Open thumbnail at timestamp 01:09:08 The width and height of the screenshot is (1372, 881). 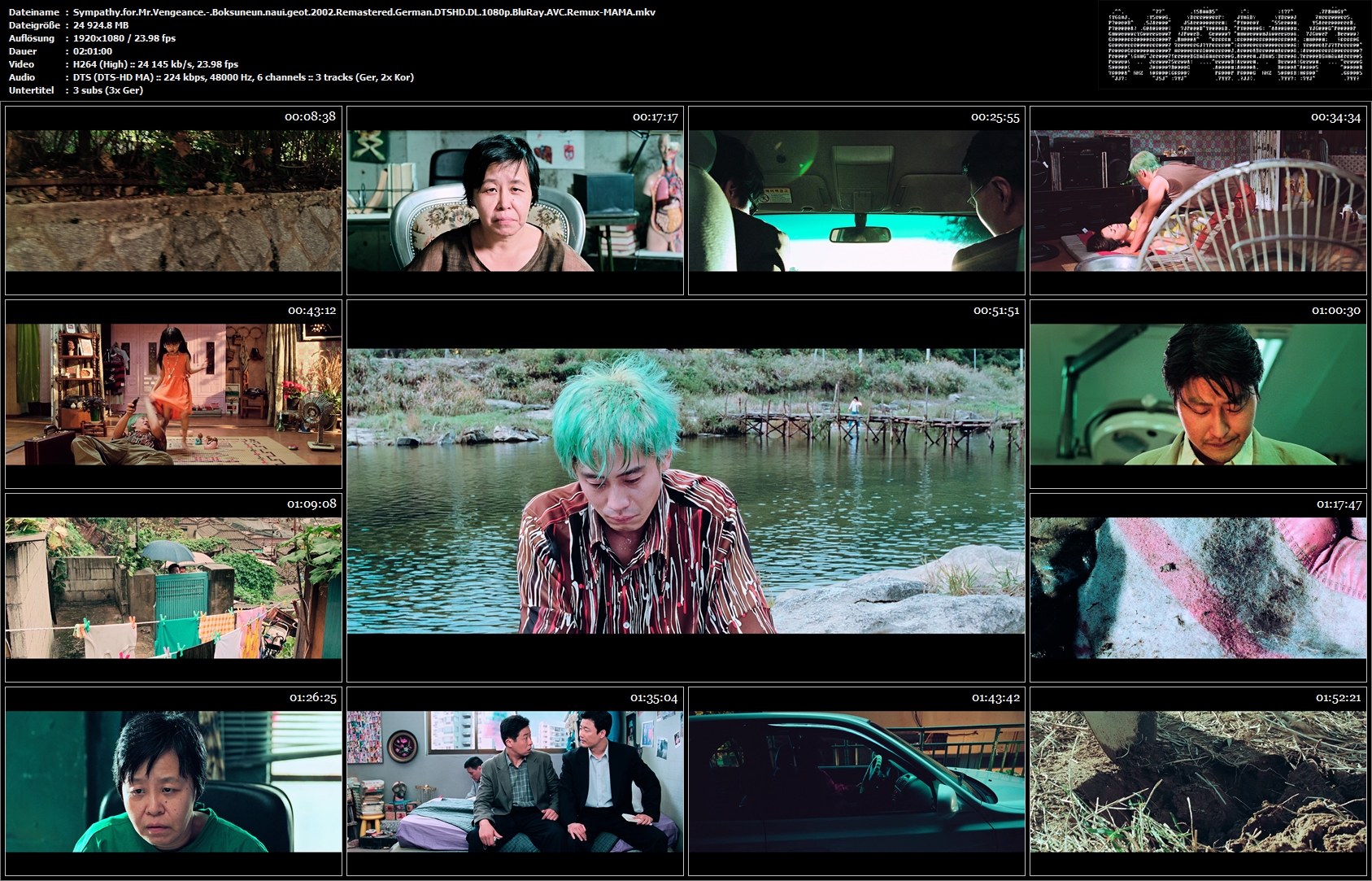pos(173,587)
